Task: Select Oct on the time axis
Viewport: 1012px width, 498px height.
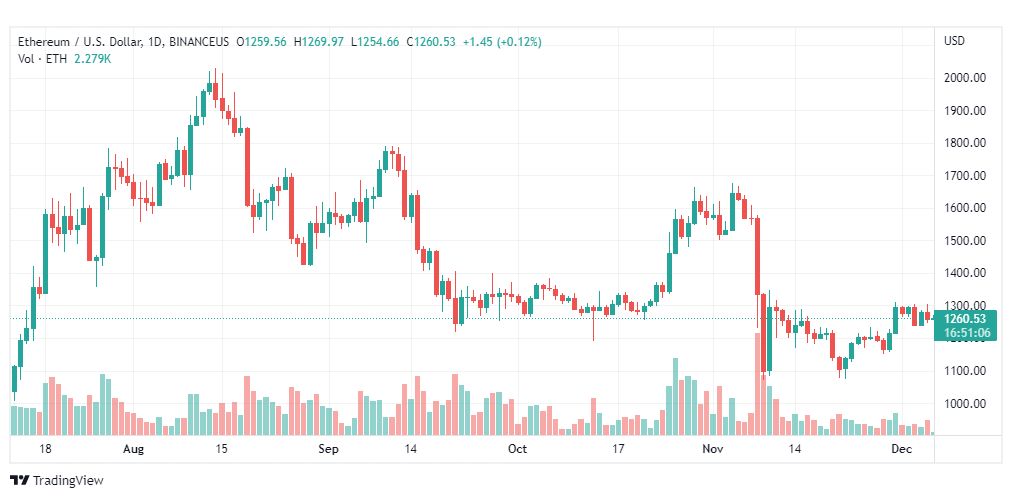Action: pyautogui.click(x=517, y=450)
